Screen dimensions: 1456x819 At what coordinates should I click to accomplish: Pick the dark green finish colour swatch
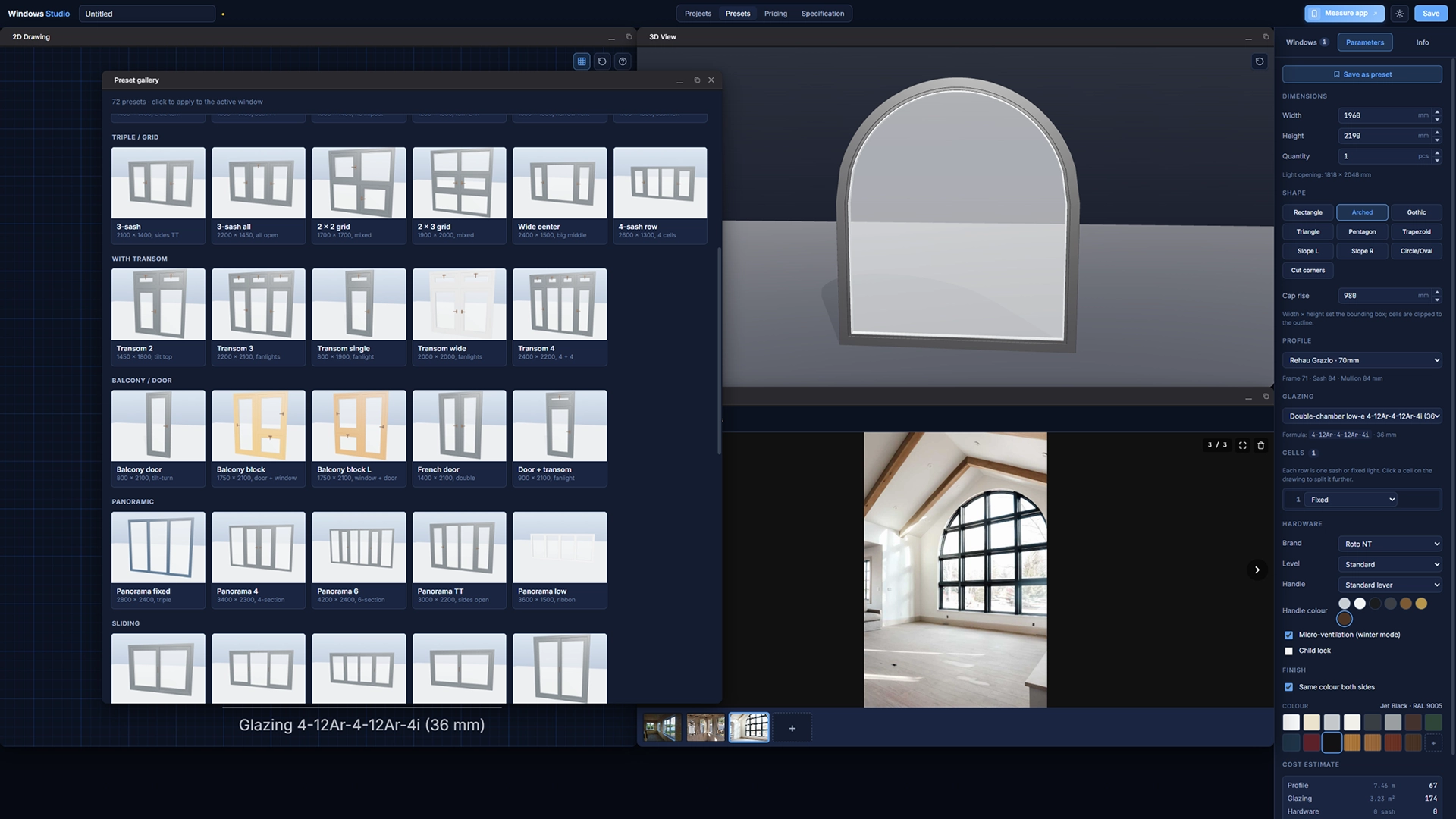tap(1433, 723)
